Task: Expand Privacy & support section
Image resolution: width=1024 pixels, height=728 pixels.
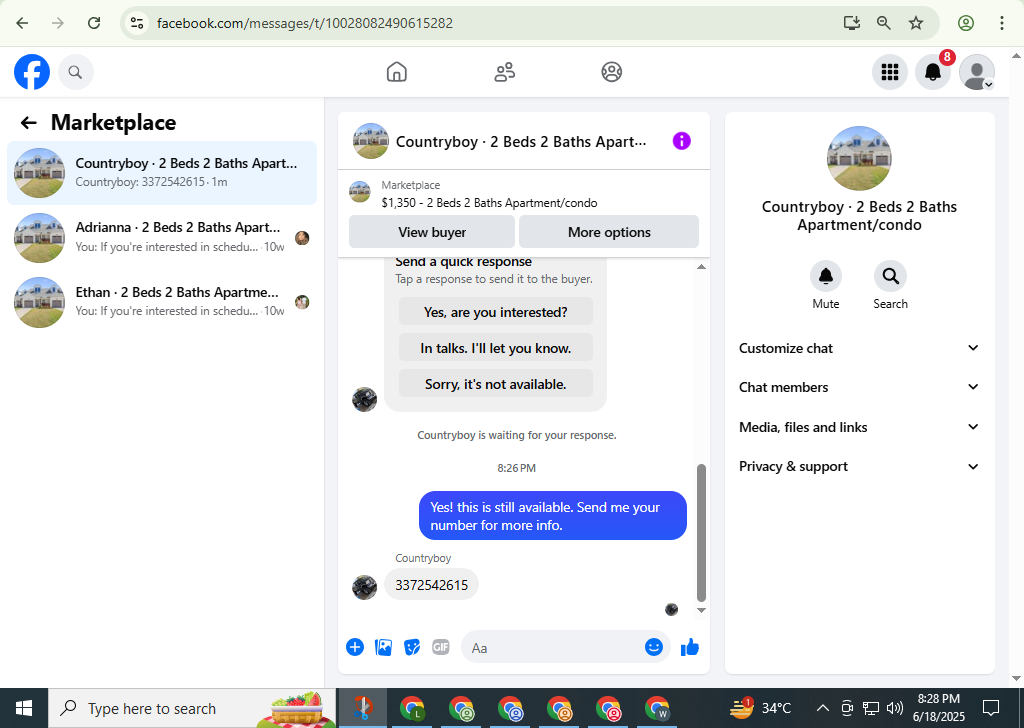Action: (x=859, y=466)
